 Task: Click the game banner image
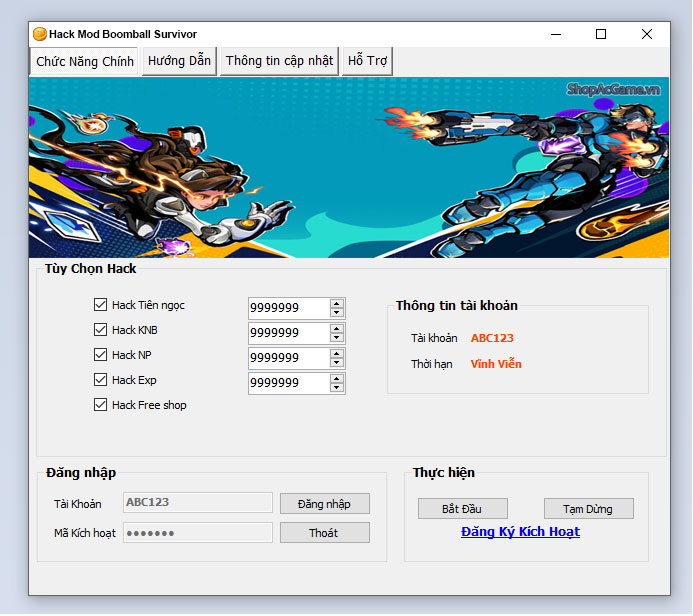(x=349, y=167)
